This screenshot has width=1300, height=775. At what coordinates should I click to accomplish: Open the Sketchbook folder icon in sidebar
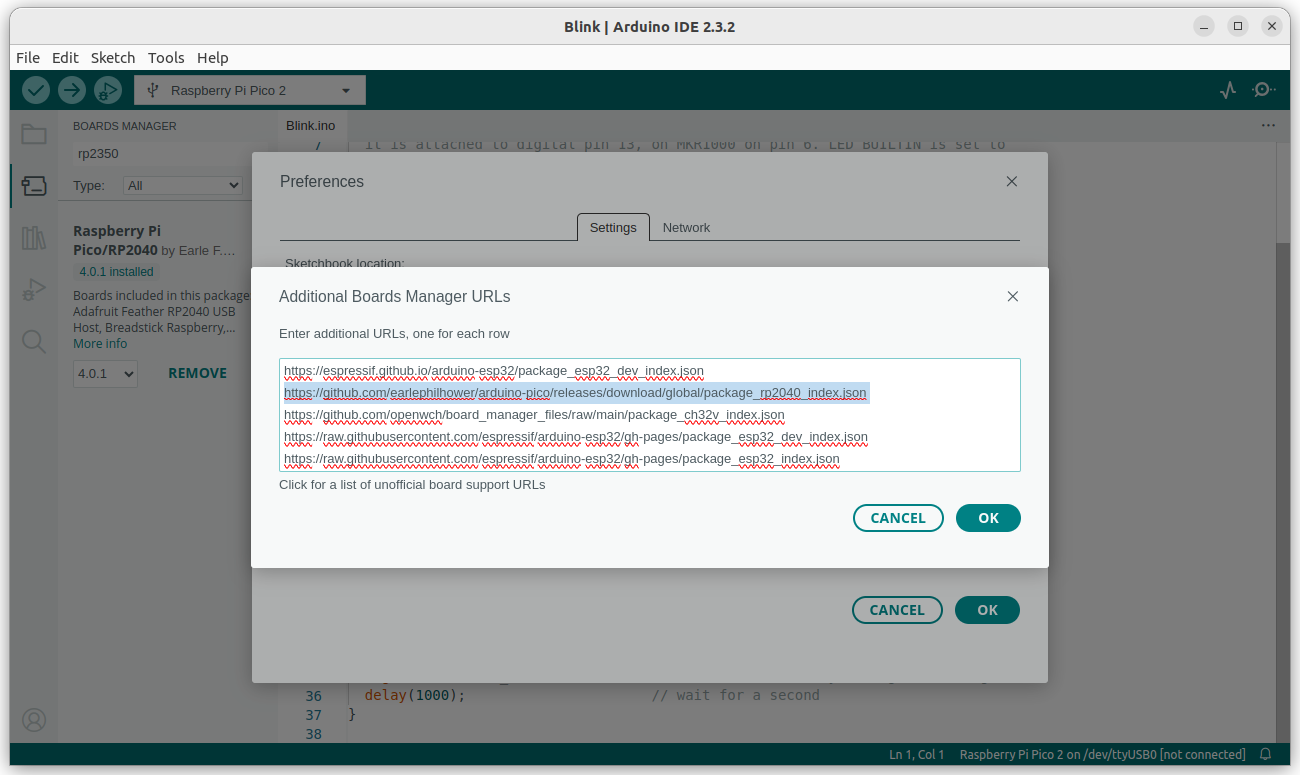pos(34,134)
